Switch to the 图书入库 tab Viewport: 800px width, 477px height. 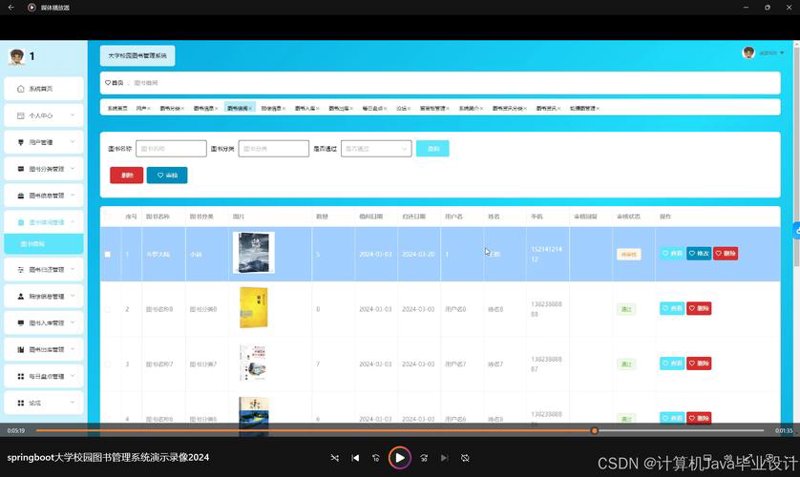307,109
